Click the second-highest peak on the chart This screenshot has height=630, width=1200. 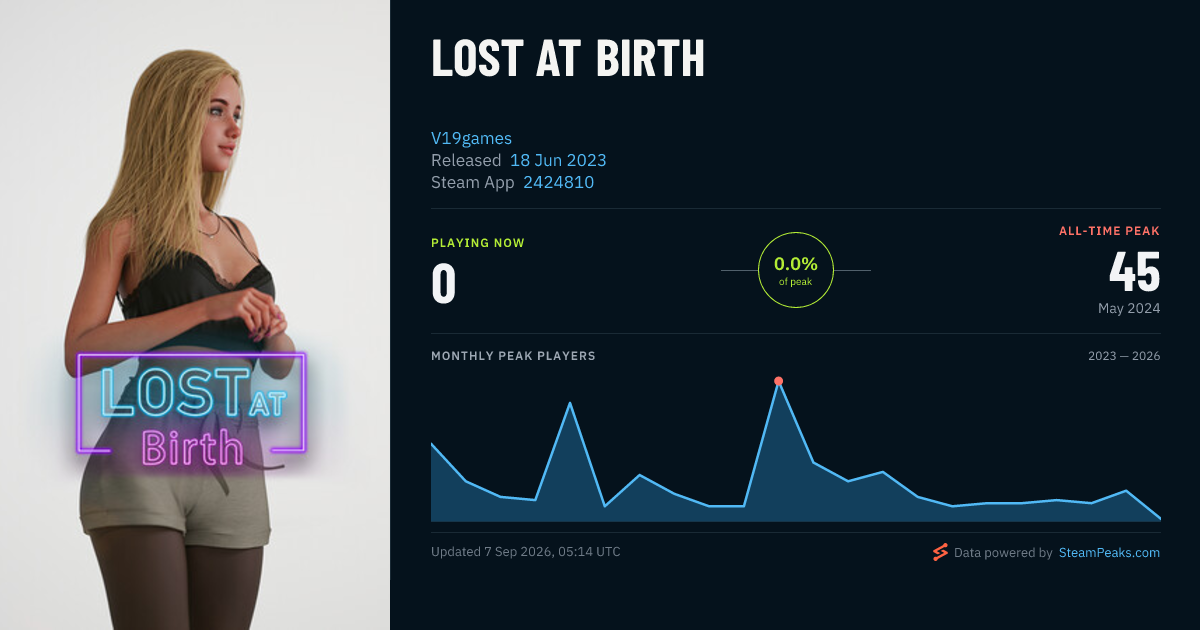coord(570,403)
